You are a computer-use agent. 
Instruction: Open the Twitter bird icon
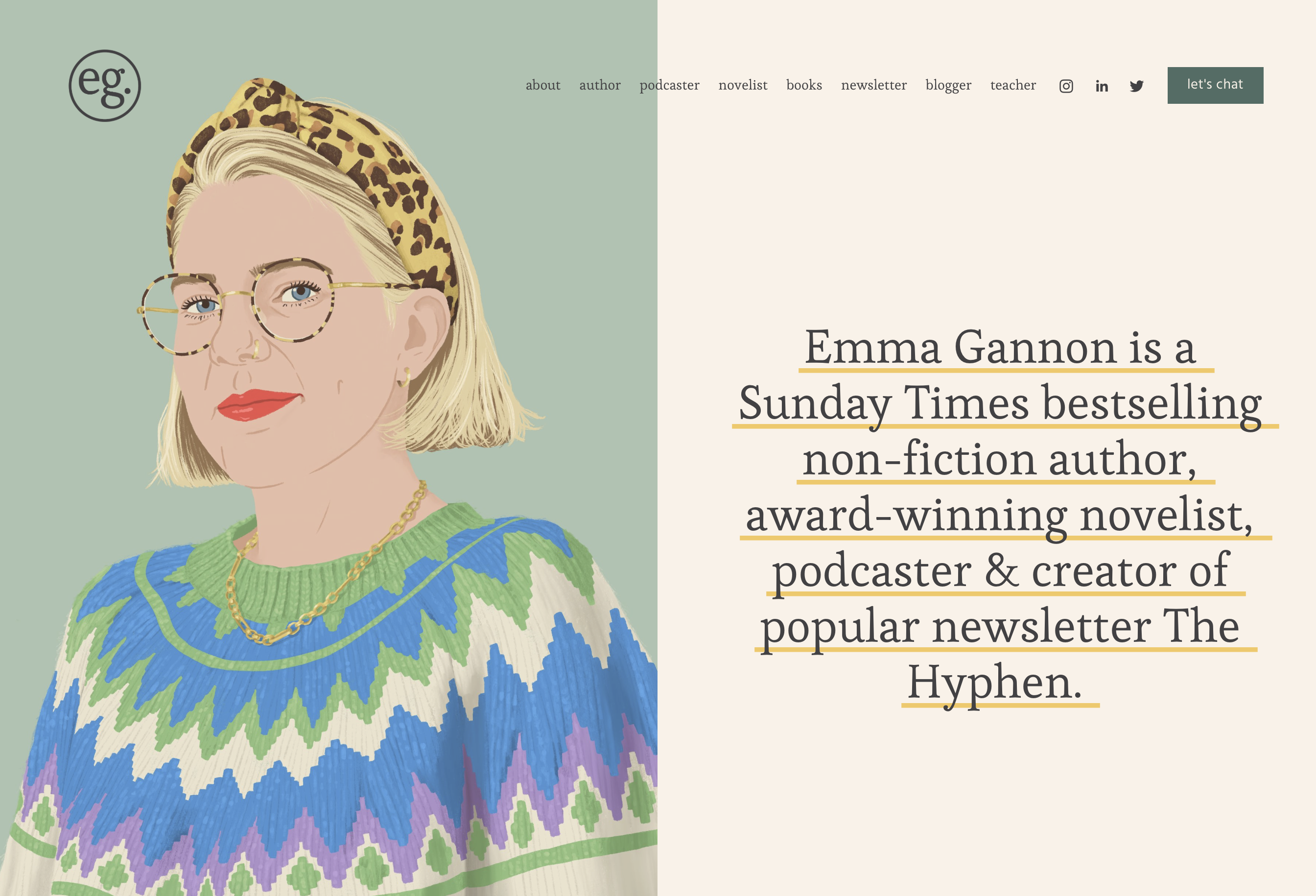click(1136, 86)
